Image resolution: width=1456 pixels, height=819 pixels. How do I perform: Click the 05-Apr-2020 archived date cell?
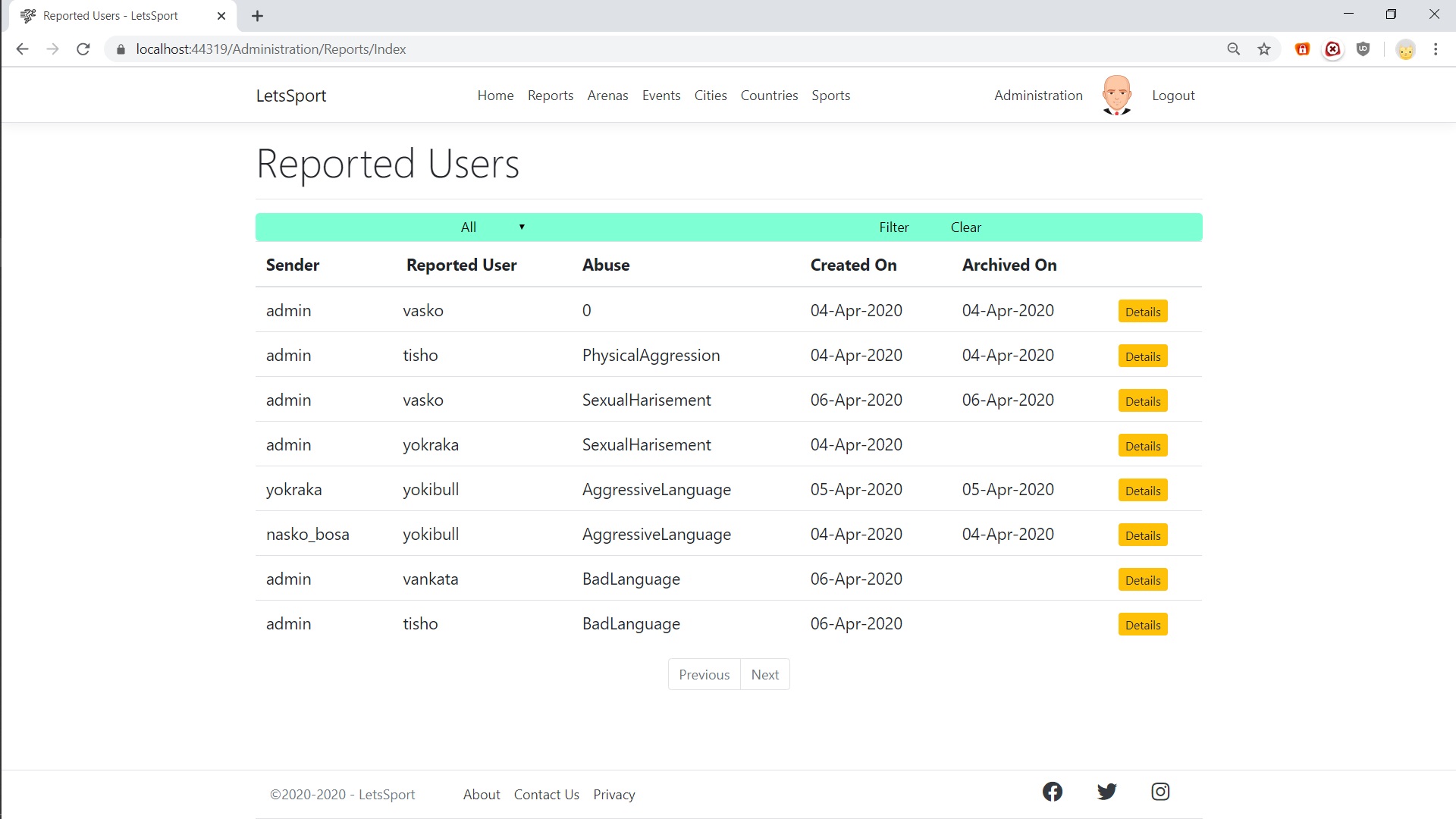coord(1008,490)
